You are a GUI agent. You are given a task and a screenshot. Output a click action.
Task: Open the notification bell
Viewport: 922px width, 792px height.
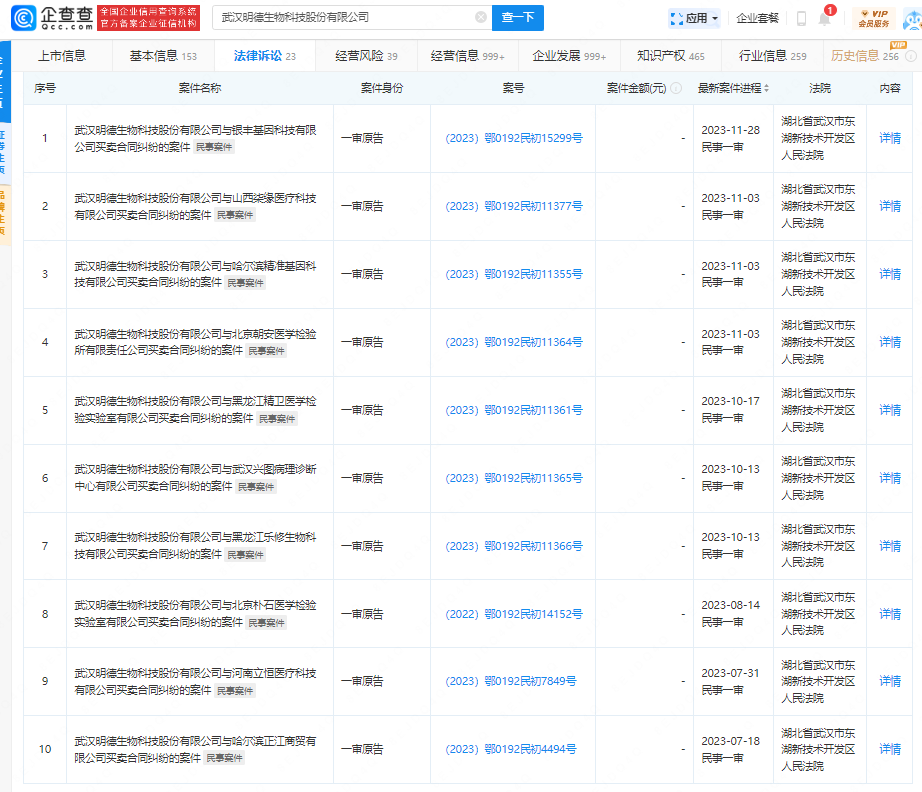point(824,19)
